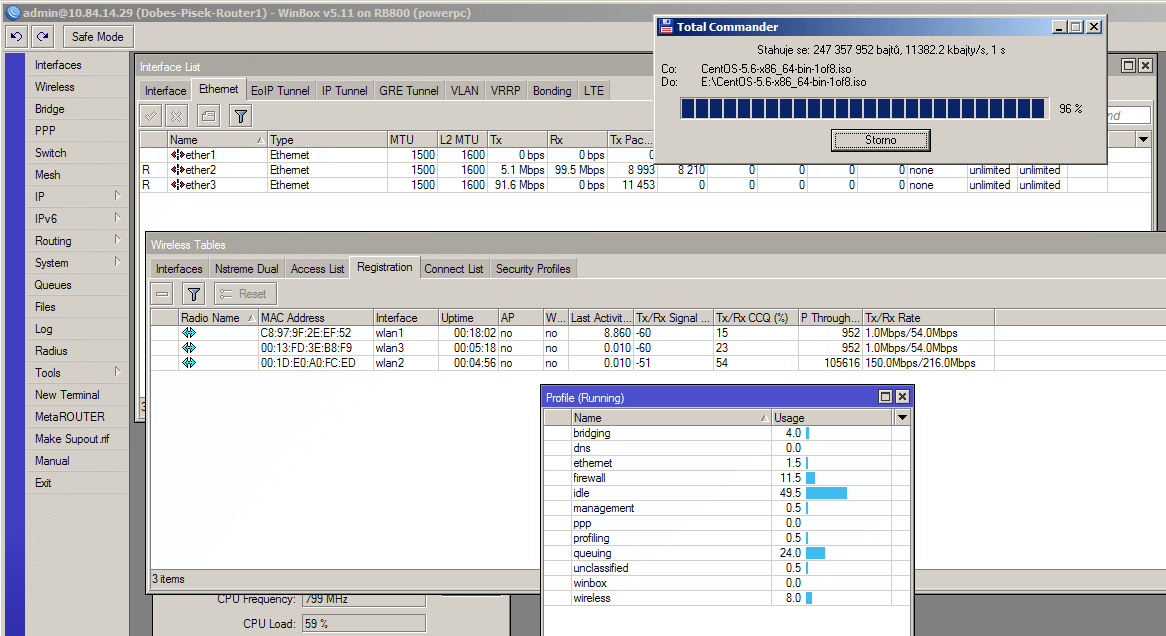Image resolution: width=1166 pixels, height=636 pixels.
Task: Open the Wireless menu in the sidebar
Action: click(54, 87)
